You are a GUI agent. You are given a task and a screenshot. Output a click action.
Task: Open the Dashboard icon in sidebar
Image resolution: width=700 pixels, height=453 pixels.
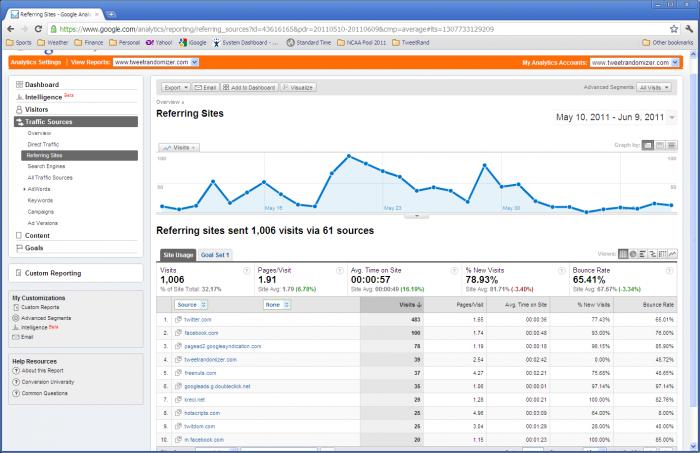click(x=19, y=85)
